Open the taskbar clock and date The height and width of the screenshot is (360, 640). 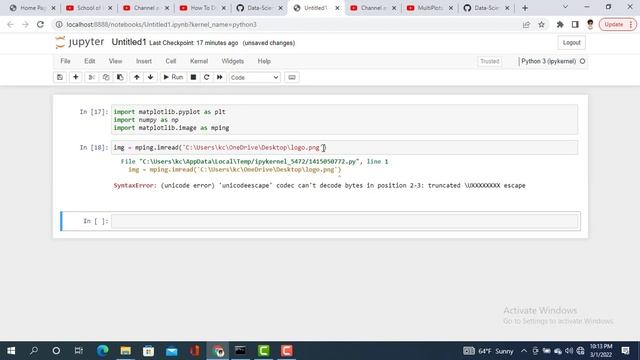pyautogui.click(x=601, y=351)
